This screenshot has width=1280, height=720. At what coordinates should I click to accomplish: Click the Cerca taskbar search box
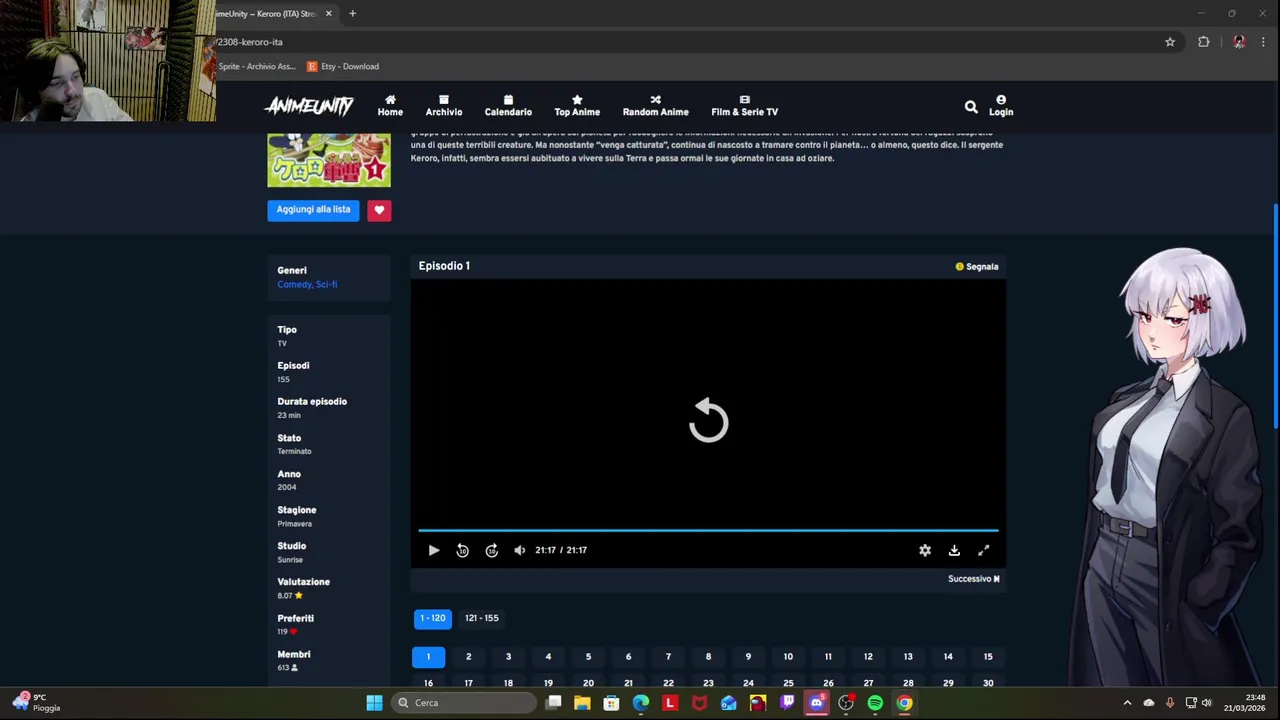[463, 703]
